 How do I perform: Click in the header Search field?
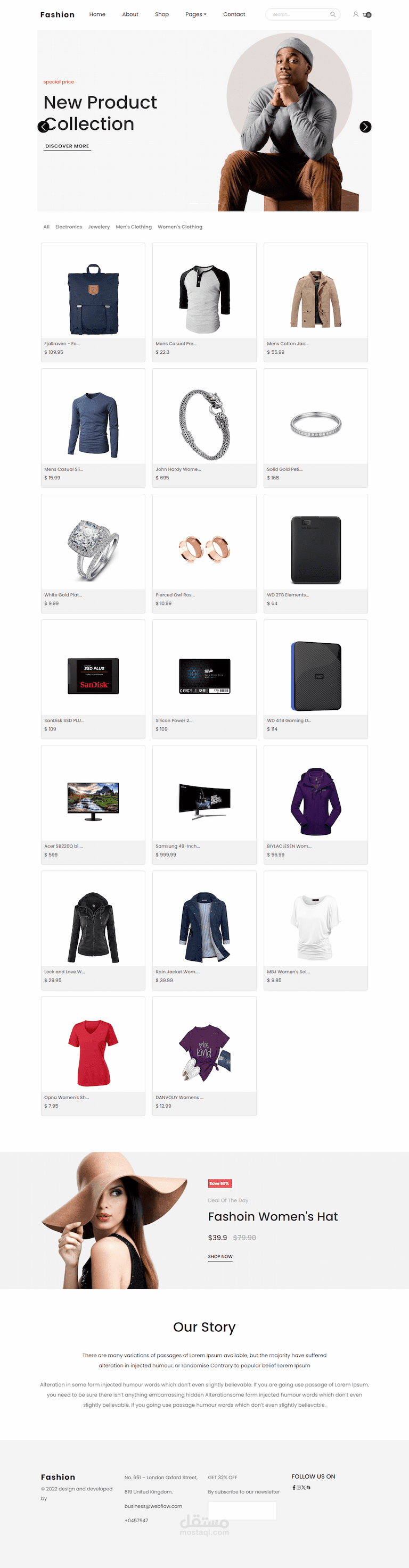[299, 14]
